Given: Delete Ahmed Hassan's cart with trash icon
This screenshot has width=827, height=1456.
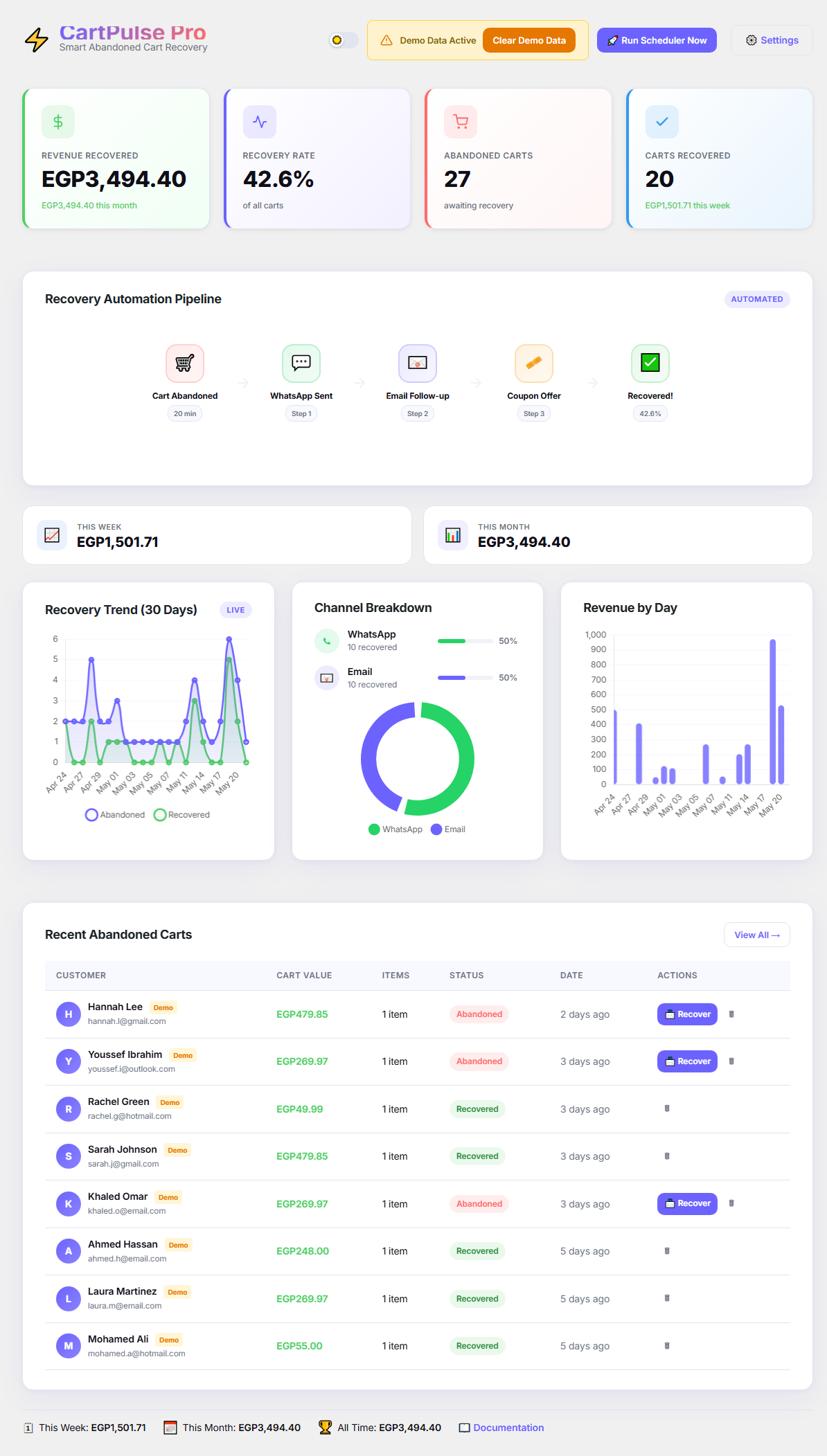Looking at the screenshot, I should pos(667,1251).
